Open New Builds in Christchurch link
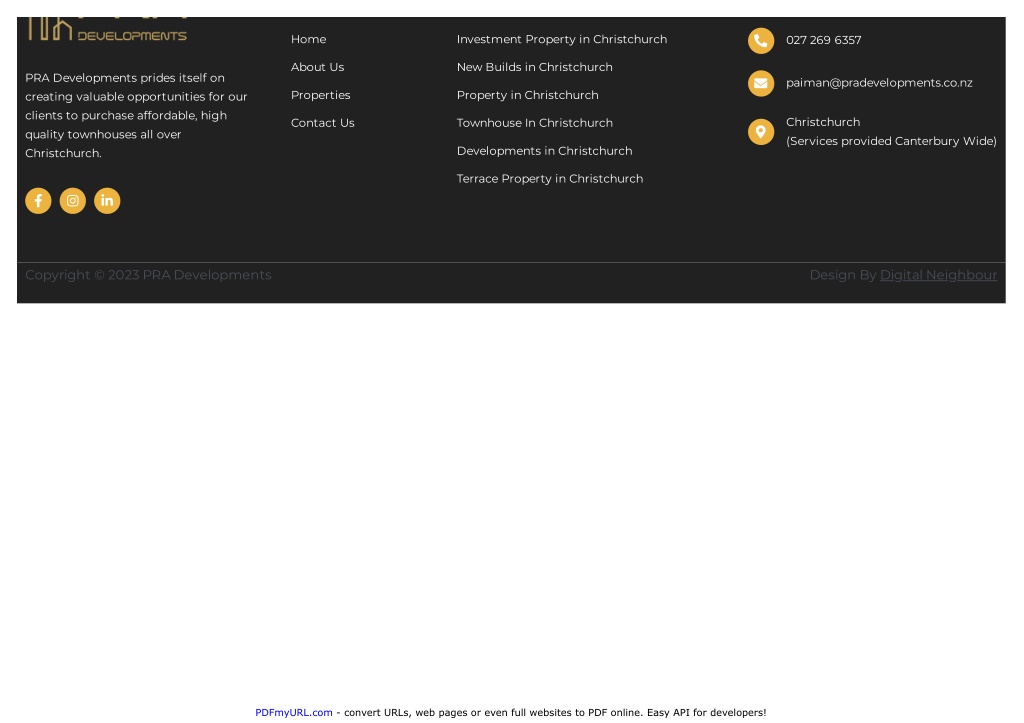Viewport: 1024px width, 723px height. click(534, 67)
